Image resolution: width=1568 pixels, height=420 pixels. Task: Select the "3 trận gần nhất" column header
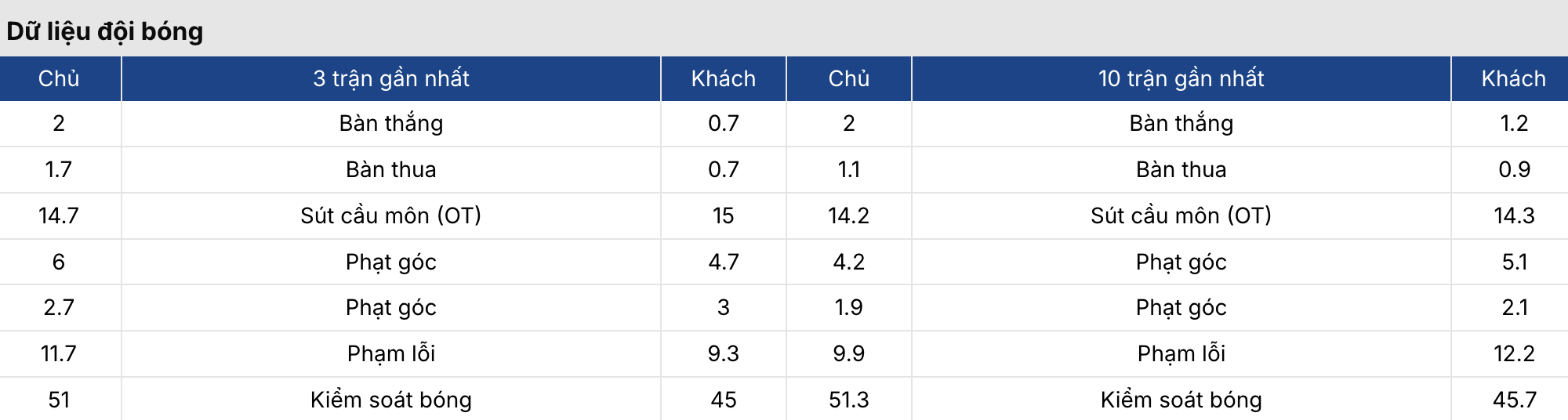pyautogui.click(x=390, y=78)
